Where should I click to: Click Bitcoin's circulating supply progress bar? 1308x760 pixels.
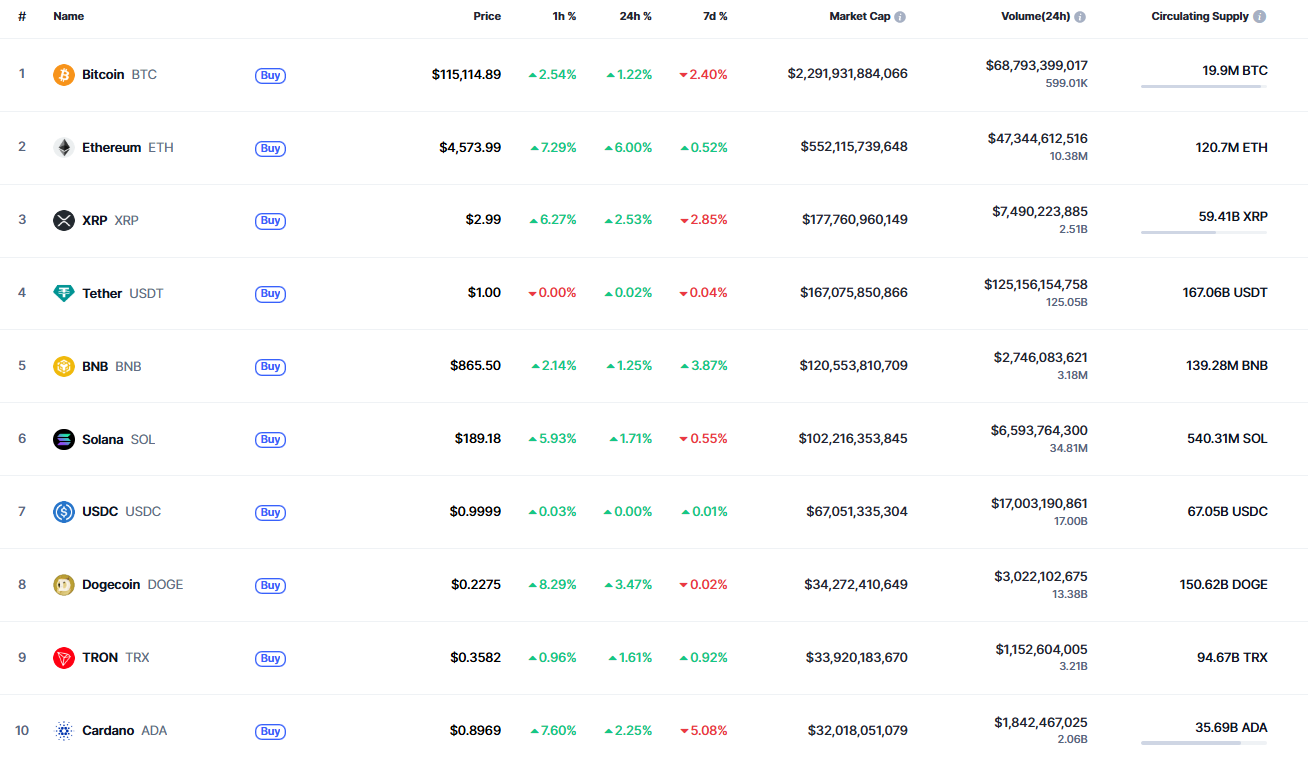[1204, 87]
